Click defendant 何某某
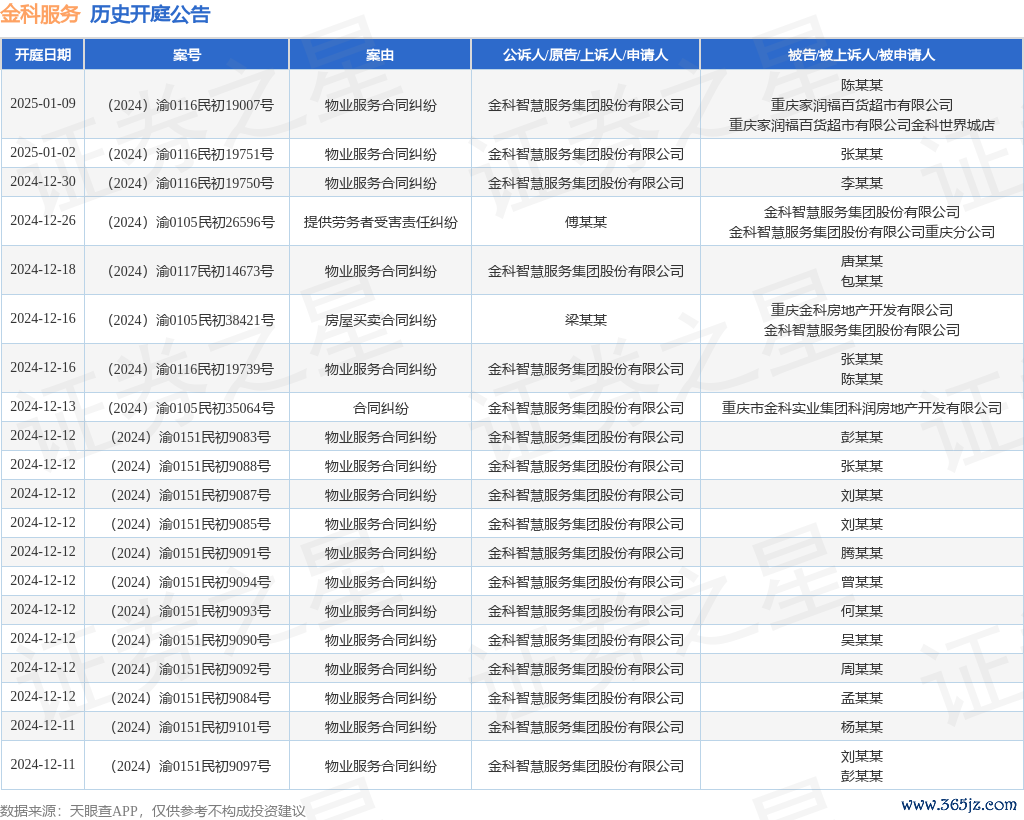Image resolution: width=1024 pixels, height=820 pixels. (x=861, y=612)
